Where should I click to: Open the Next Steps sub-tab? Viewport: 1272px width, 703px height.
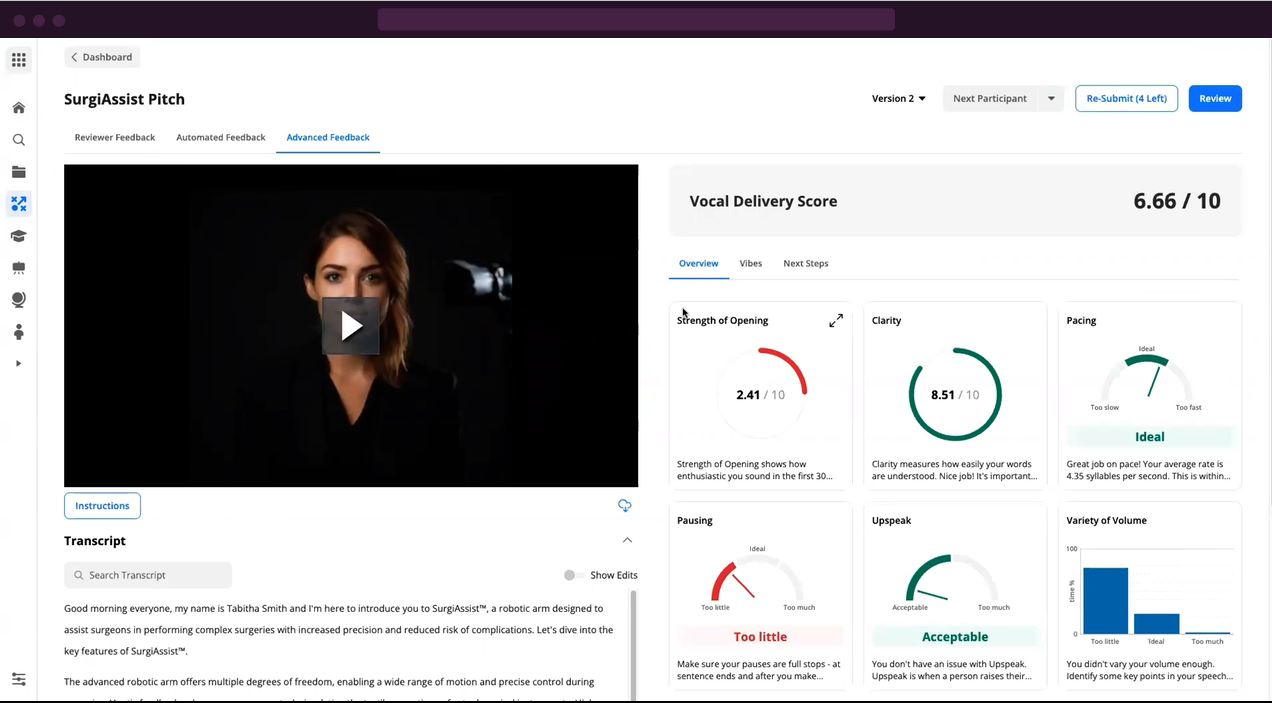805,263
